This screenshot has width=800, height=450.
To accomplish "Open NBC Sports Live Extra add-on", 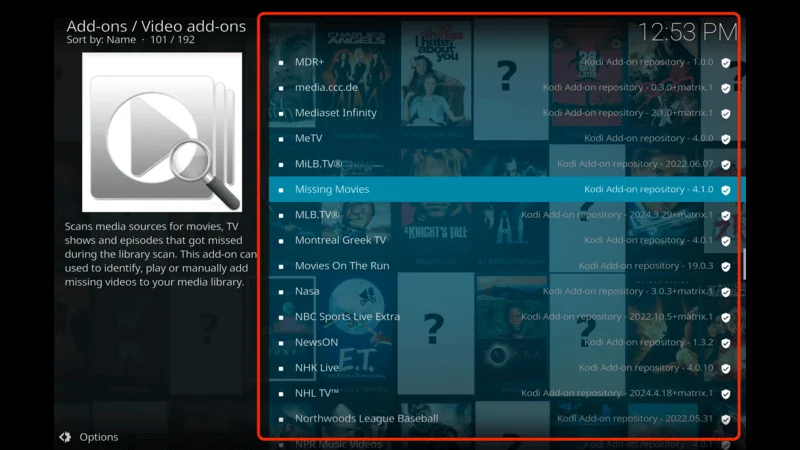I will (507, 317).
